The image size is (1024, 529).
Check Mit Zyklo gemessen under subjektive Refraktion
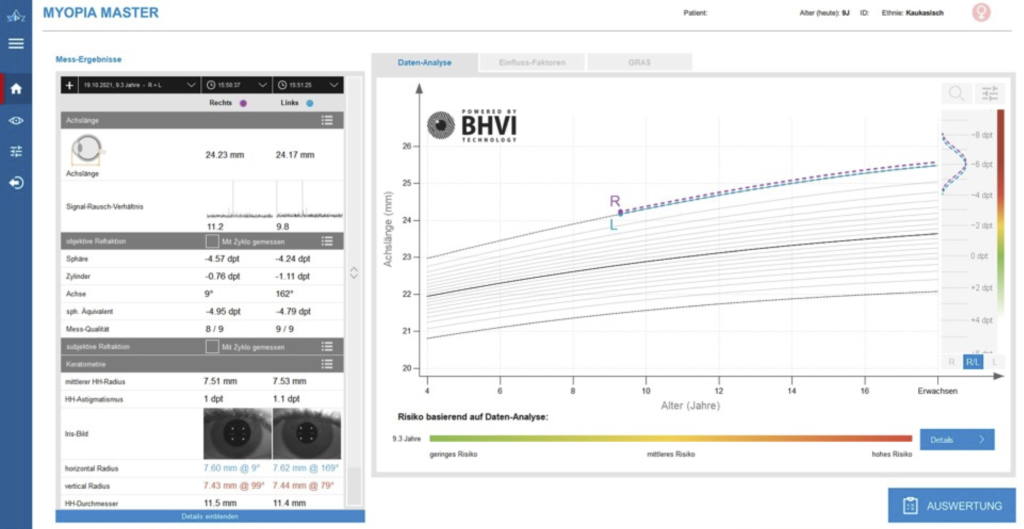(212, 347)
